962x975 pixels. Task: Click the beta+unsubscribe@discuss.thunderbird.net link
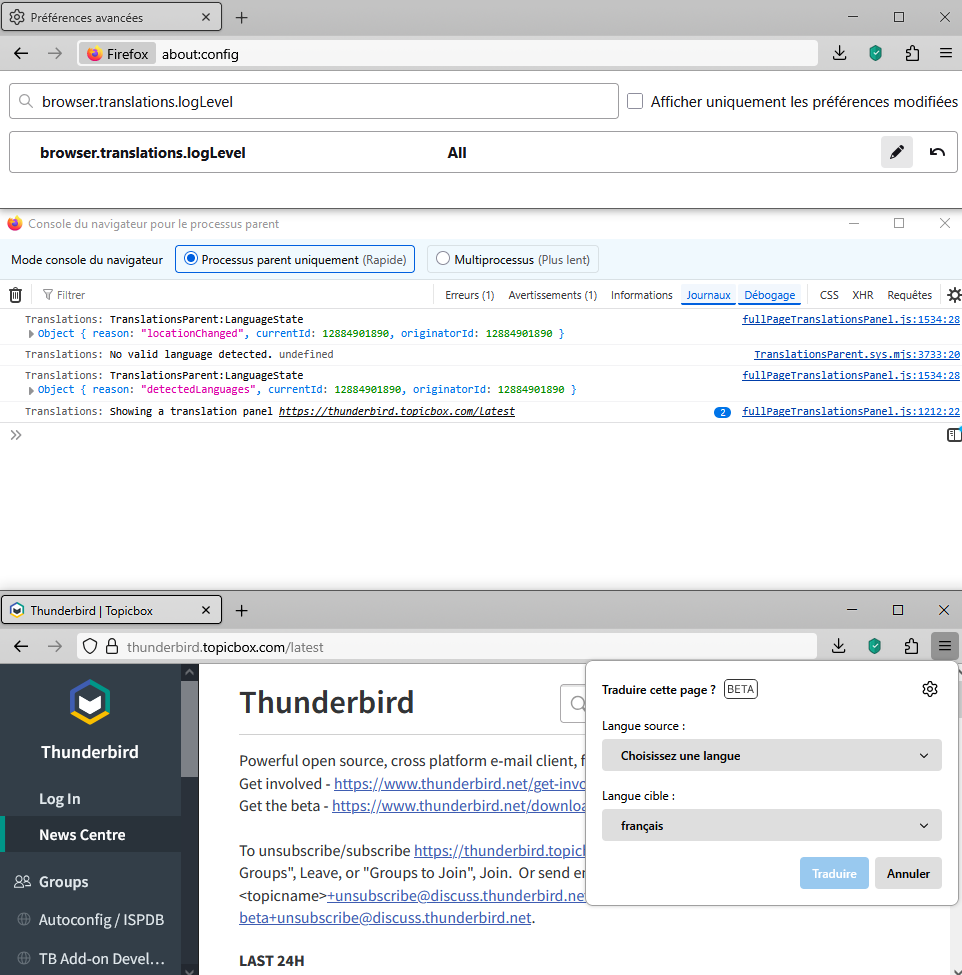(385, 918)
